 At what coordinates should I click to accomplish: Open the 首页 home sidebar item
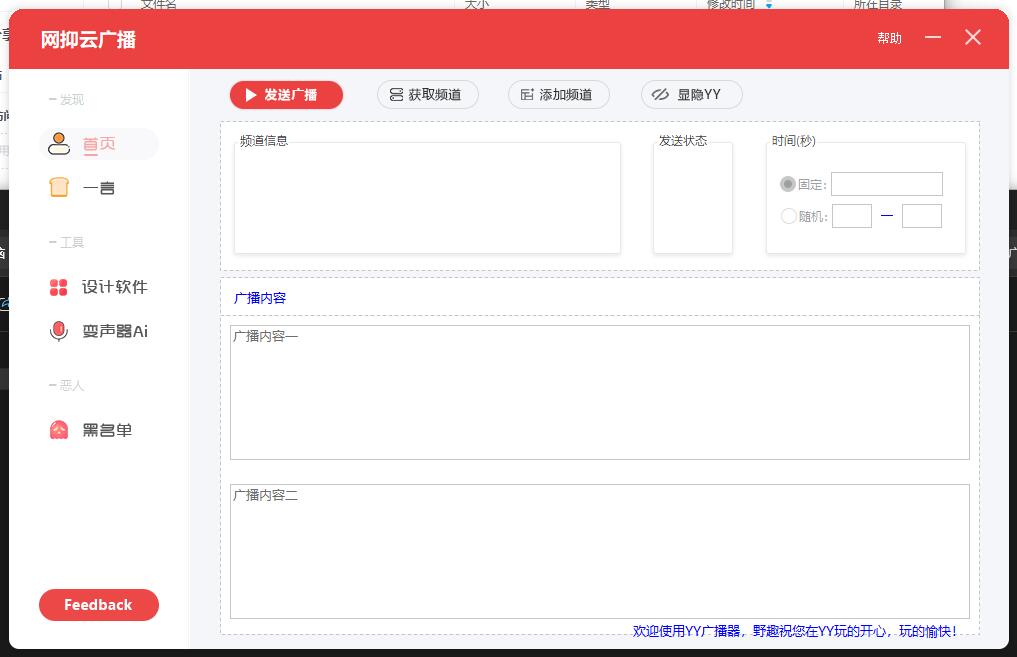[99, 144]
